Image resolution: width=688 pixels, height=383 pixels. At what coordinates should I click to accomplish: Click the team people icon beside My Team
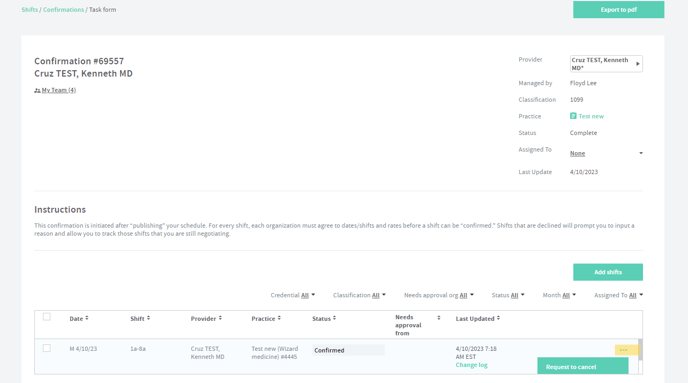(x=37, y=90)
